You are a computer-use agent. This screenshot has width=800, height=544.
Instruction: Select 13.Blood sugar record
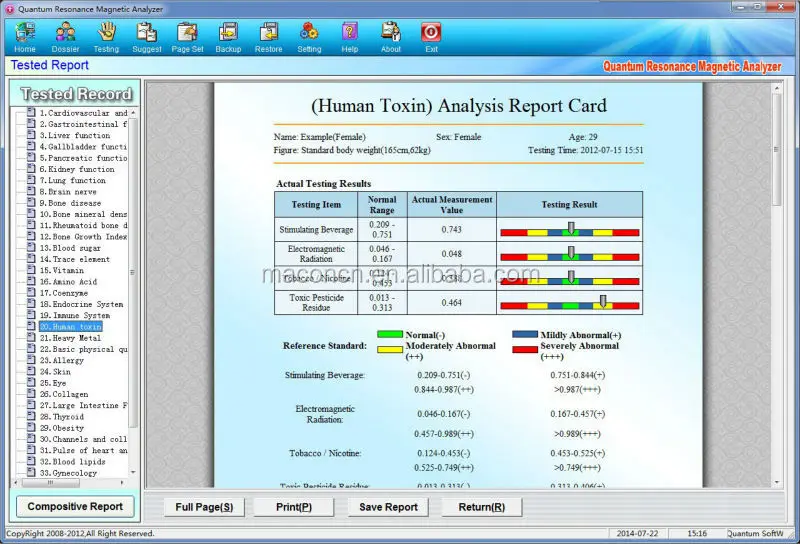pos(70,248)
